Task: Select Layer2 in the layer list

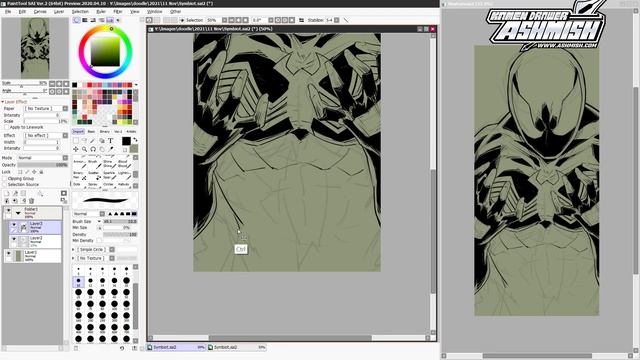Action: [36, 241]
